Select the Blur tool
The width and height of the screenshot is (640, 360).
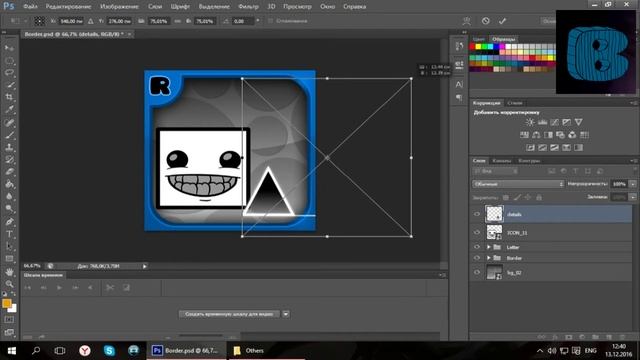(x=9, y=196)
